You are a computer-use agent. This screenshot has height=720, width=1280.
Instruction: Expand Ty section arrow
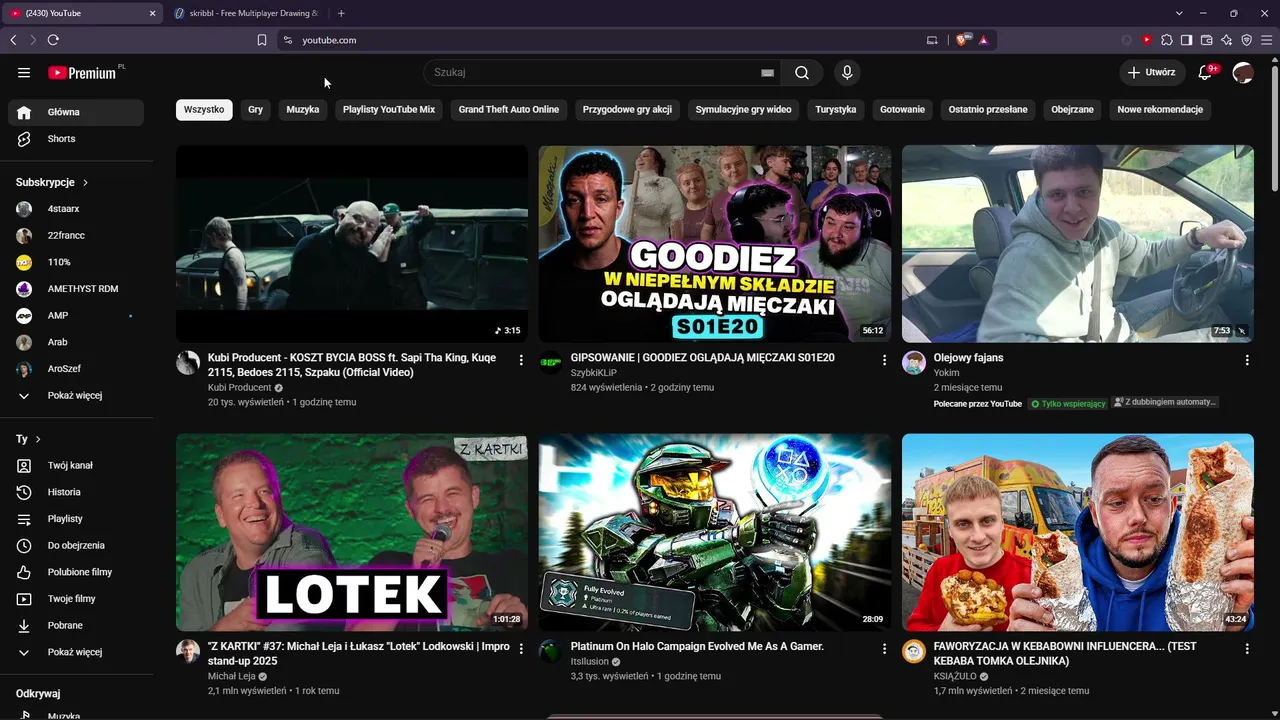38,439
